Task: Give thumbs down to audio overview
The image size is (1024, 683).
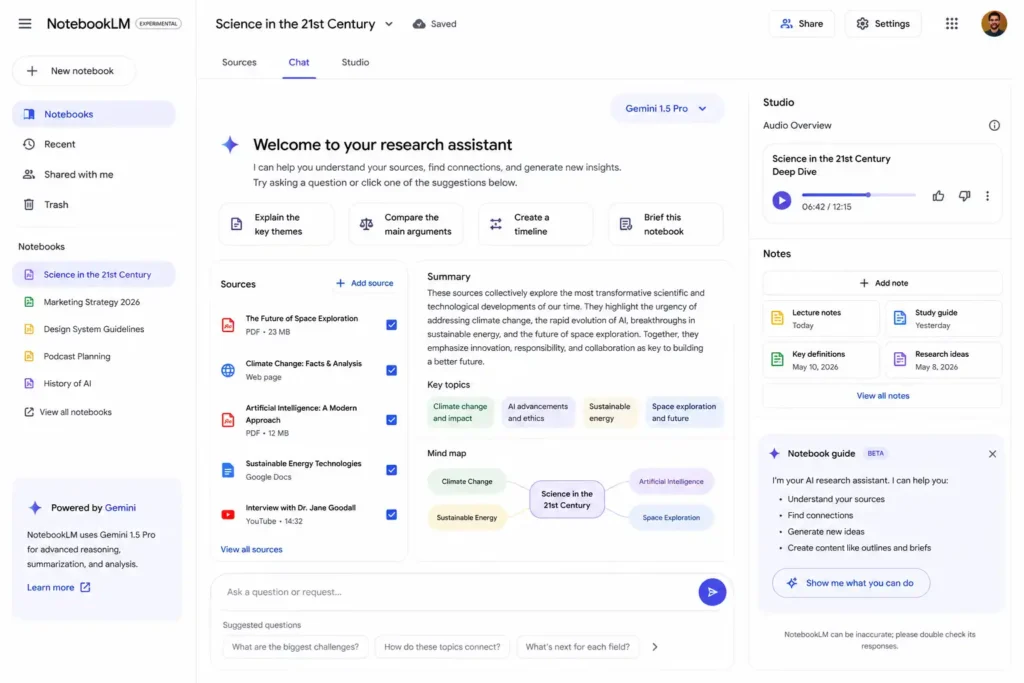Action: pyautogui.click(x=964, y=196)
